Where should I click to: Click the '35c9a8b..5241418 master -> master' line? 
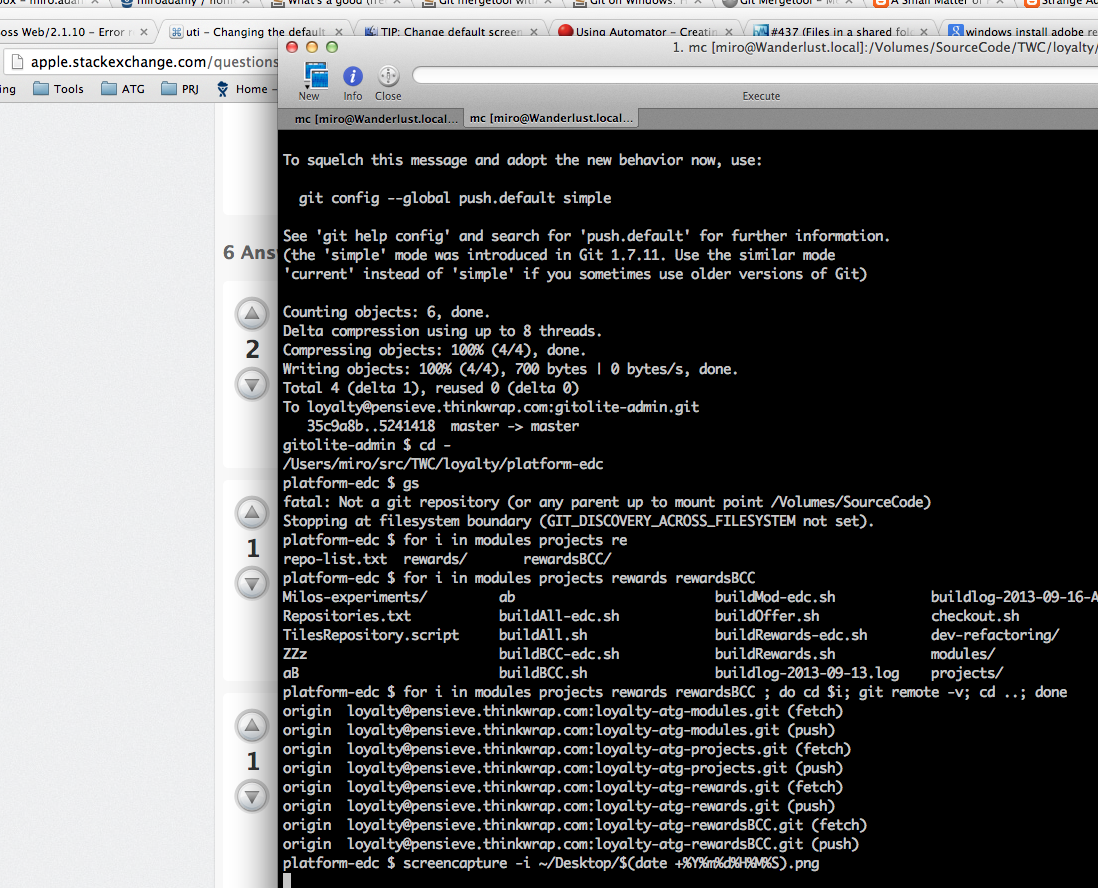443,426
